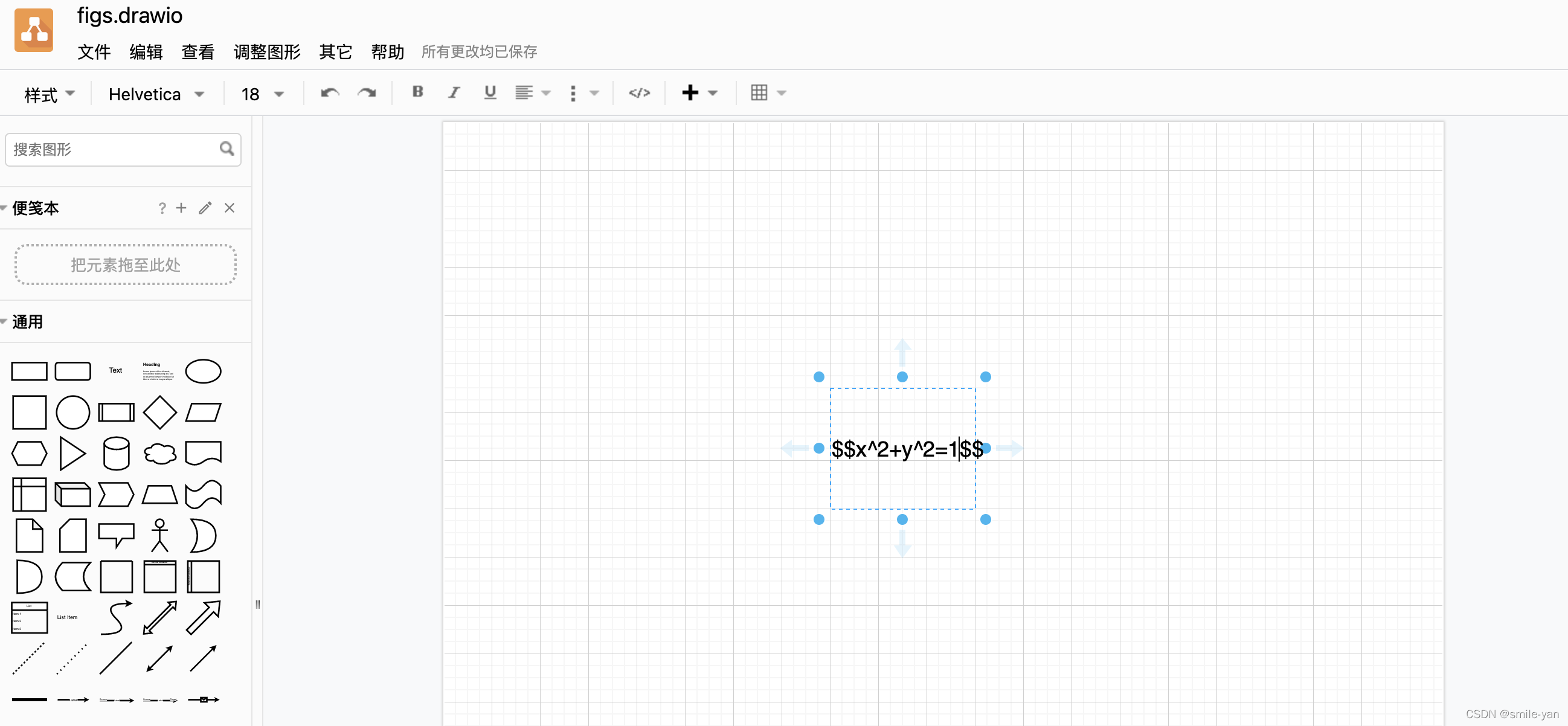The image size is (1568, 726).
Task: Open the 文件 menu
Action: pos(94,52)
